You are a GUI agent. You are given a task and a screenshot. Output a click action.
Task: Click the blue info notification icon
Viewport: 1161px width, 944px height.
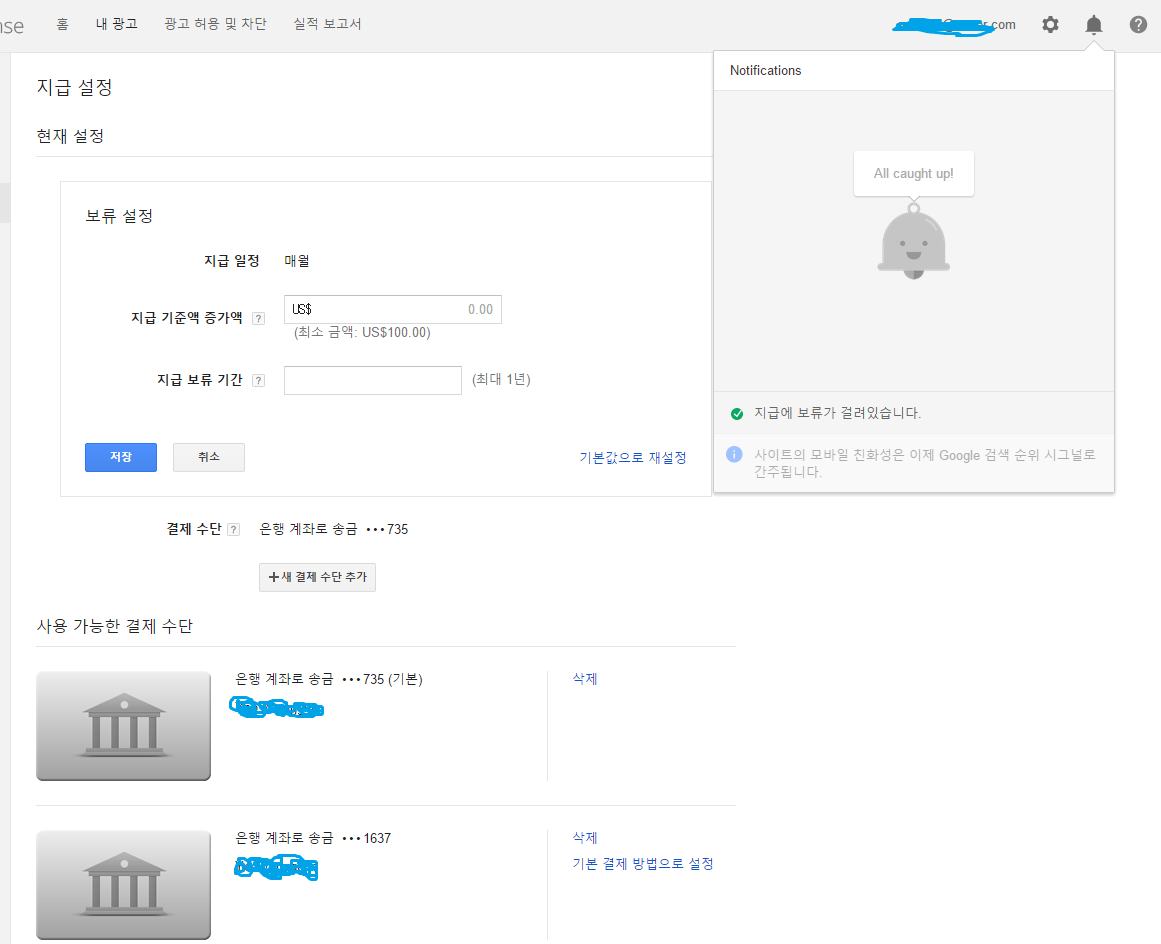point(734,455)
